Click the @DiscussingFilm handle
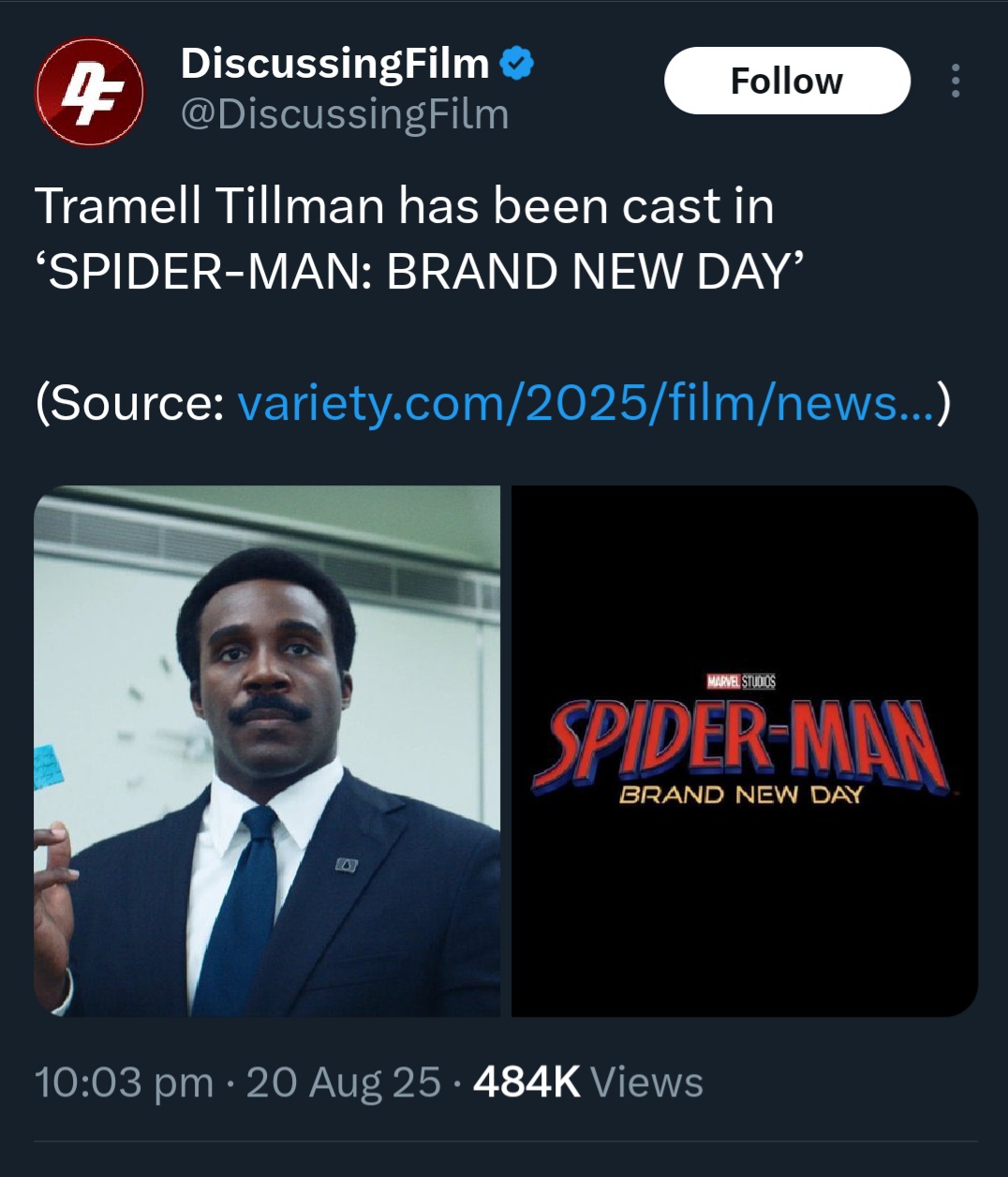The width and height of the screenshot is (1008, 1177). pos(344,114)
